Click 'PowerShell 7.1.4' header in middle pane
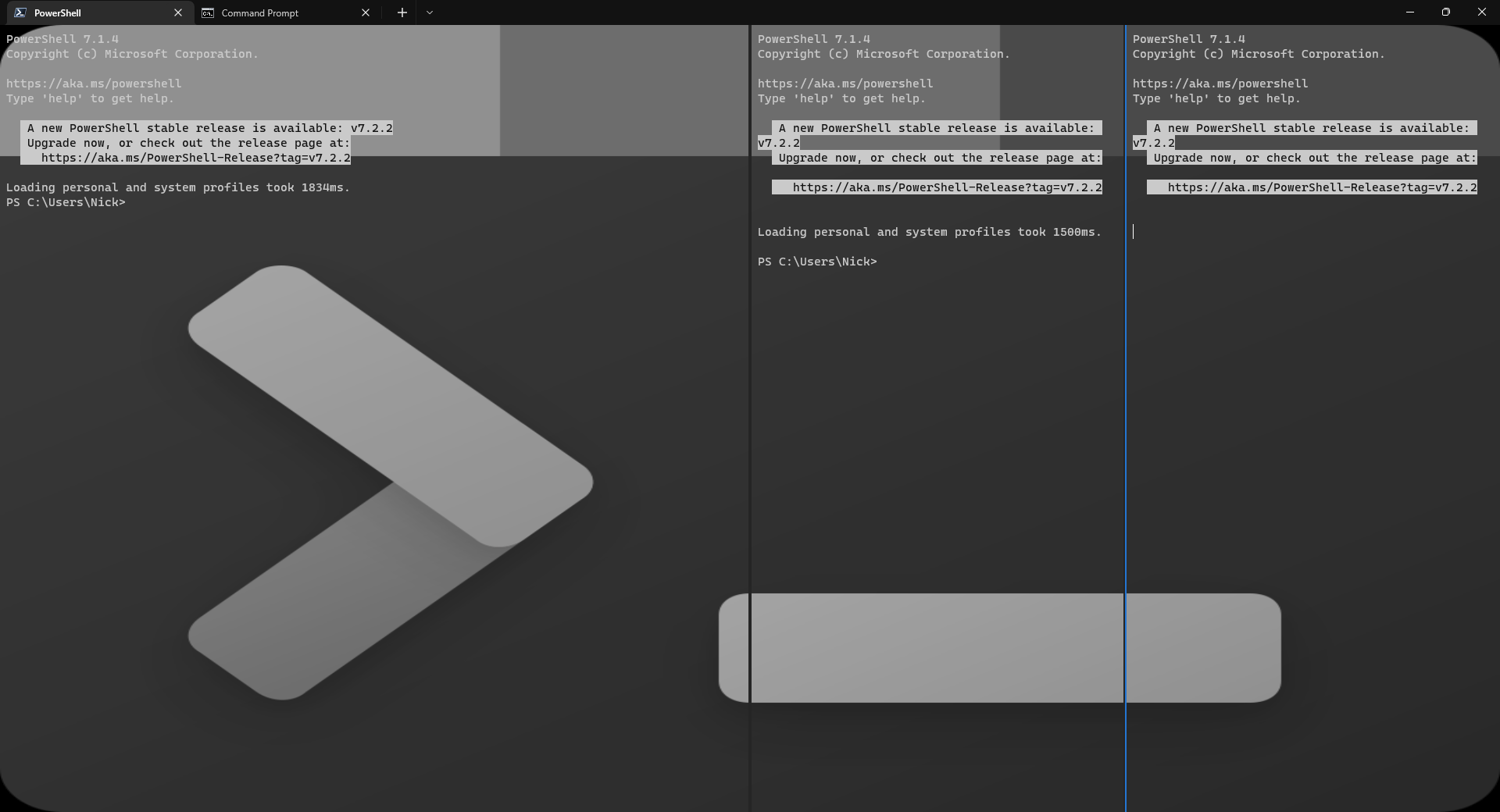1500x812 pixels. pyautogui.click(x=813, y=39)
